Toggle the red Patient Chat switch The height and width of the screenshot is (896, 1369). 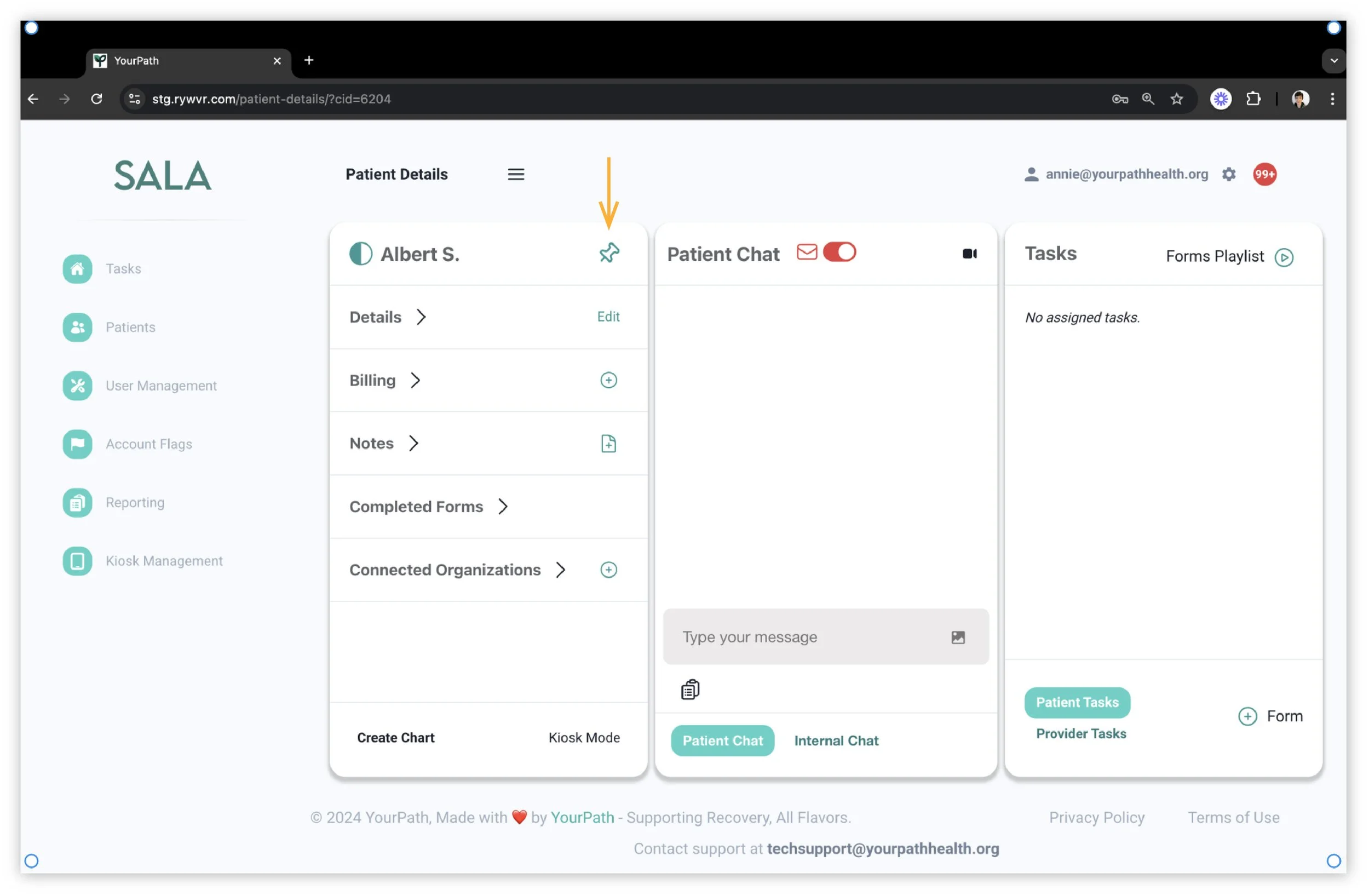[839, 252]
